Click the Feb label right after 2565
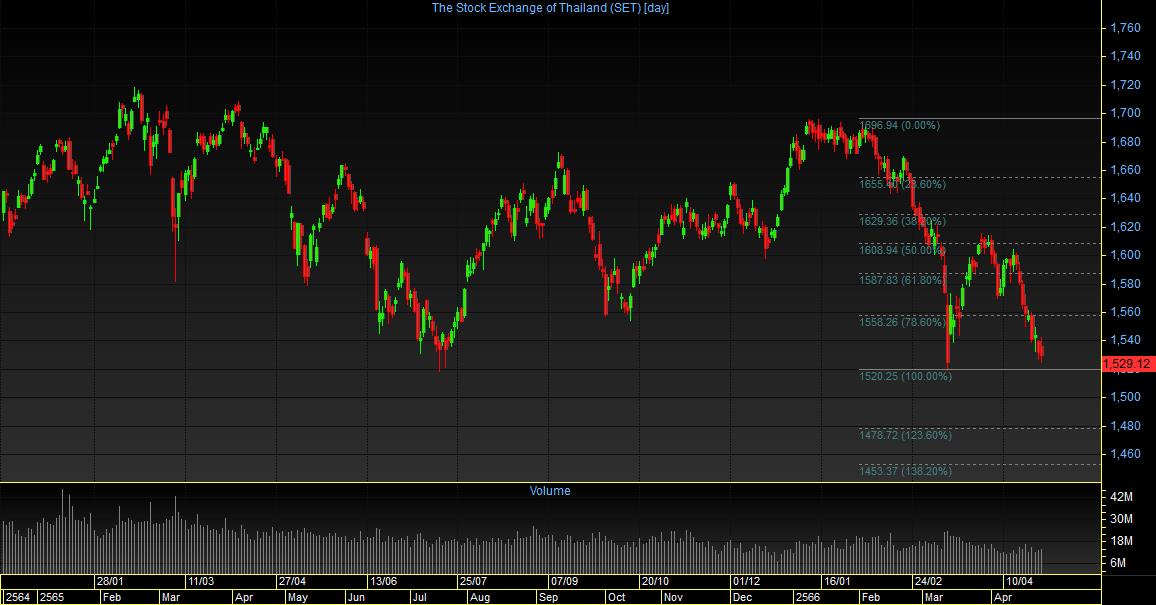Screen dimensions: 1156x605 pos(111,598)
